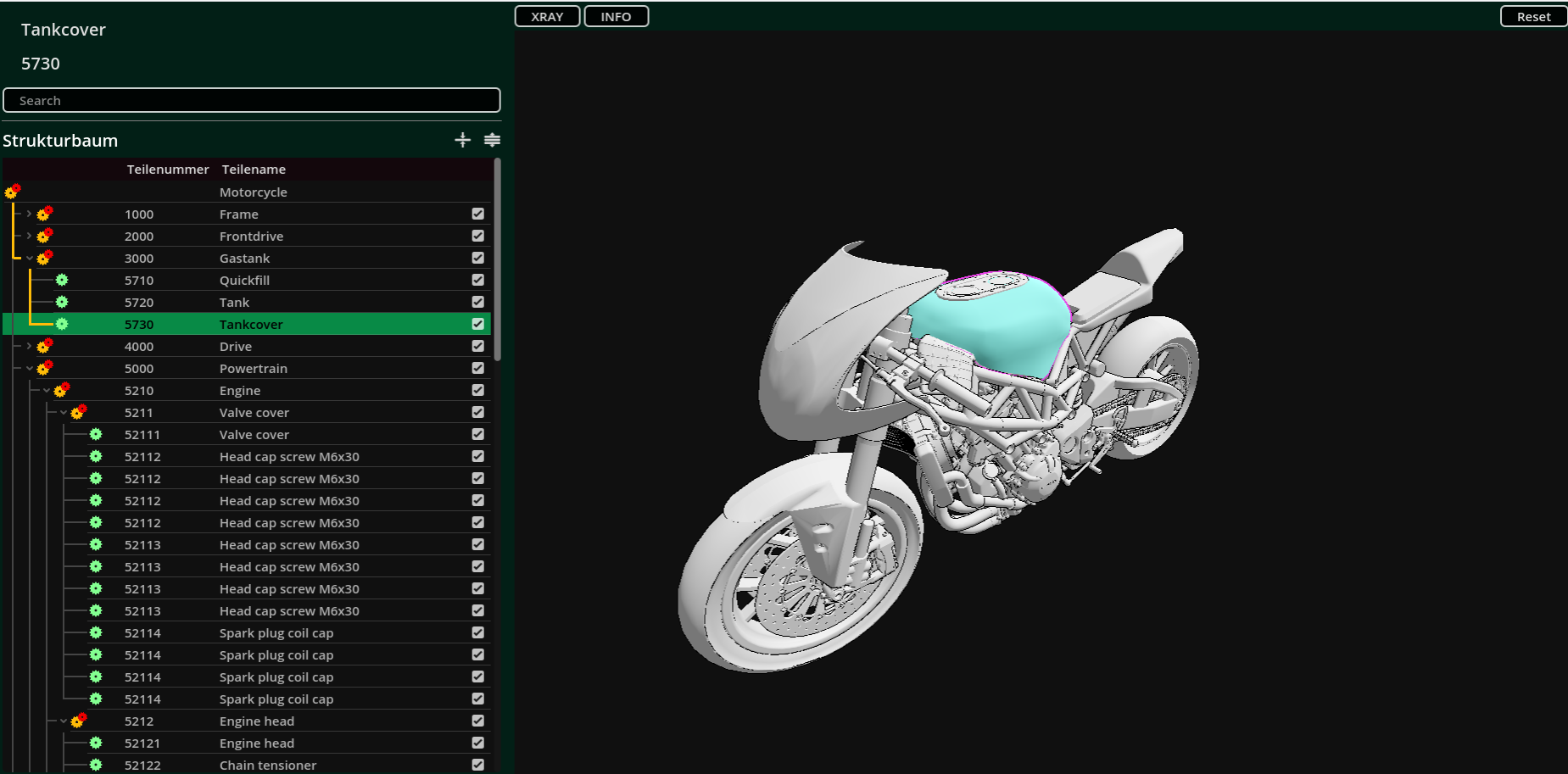Click the green part icon for Tank
The width and height of the screenshot is (1568, 774).
point(62,302)
